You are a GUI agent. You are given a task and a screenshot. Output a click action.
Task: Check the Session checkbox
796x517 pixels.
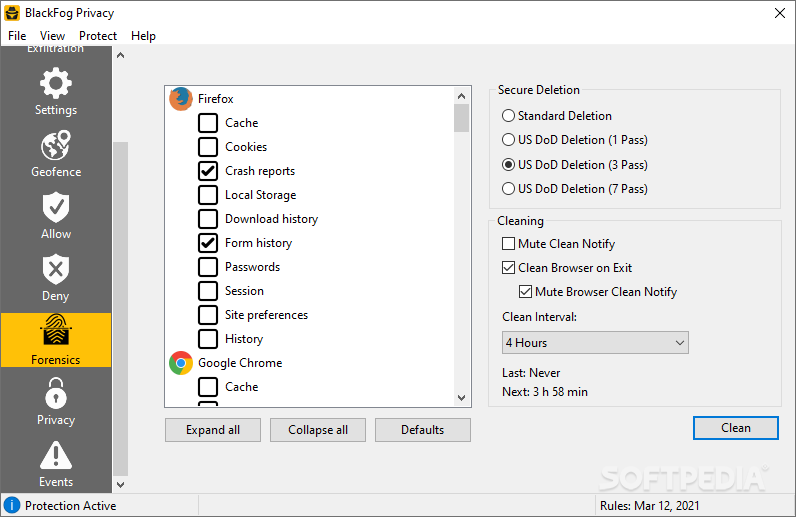coord(208,291)
